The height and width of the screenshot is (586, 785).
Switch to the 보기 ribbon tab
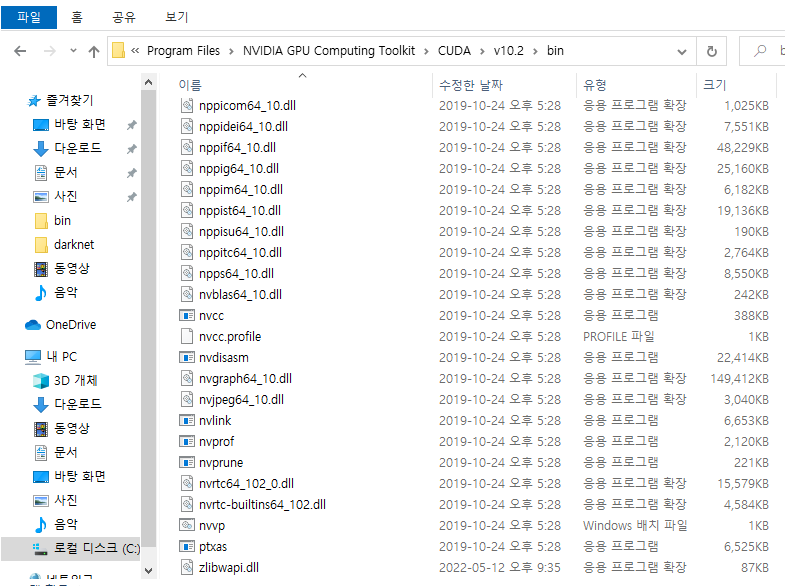coord(176,18)
